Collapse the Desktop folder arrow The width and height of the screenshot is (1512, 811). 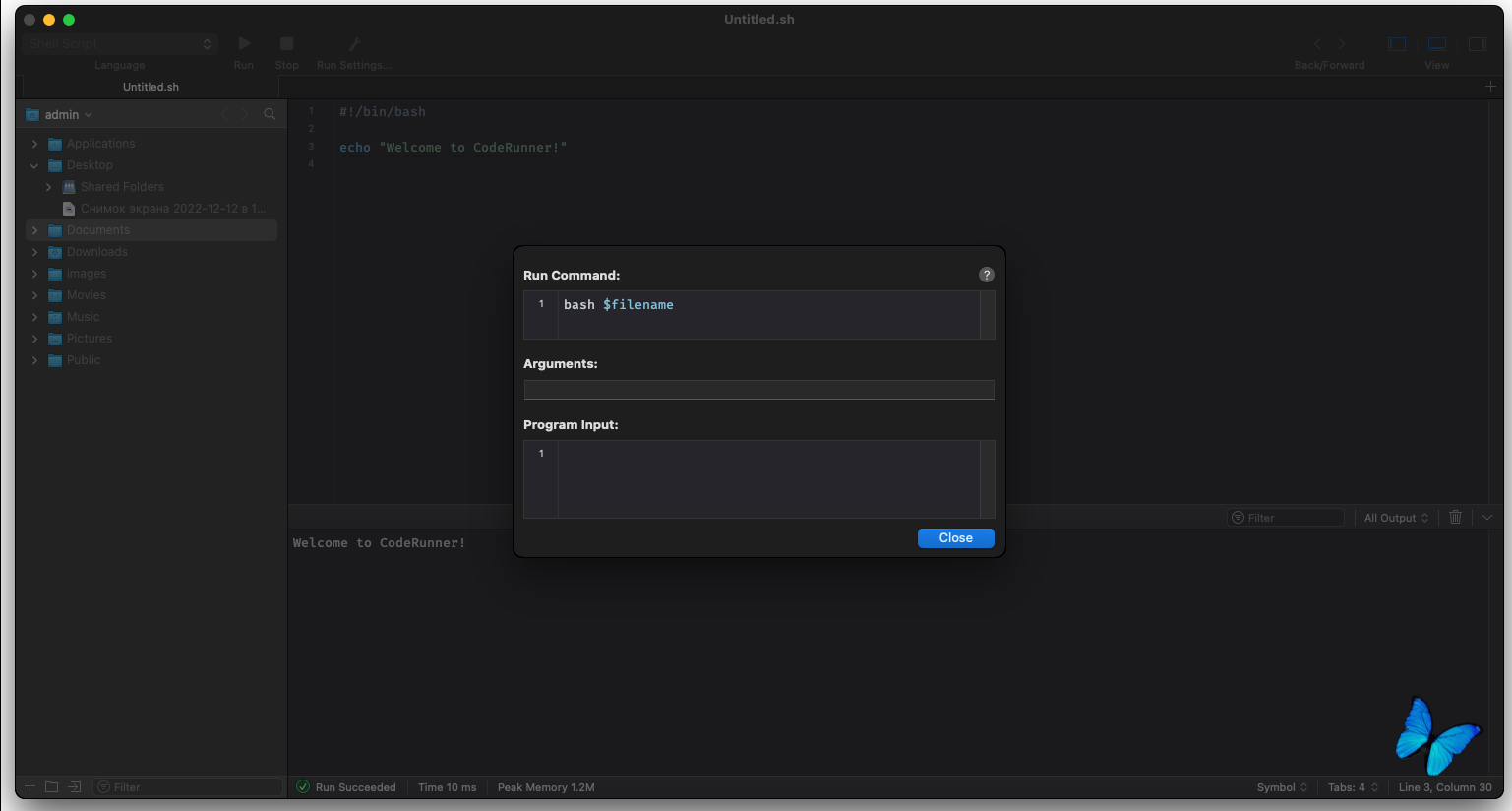point(35,165)
